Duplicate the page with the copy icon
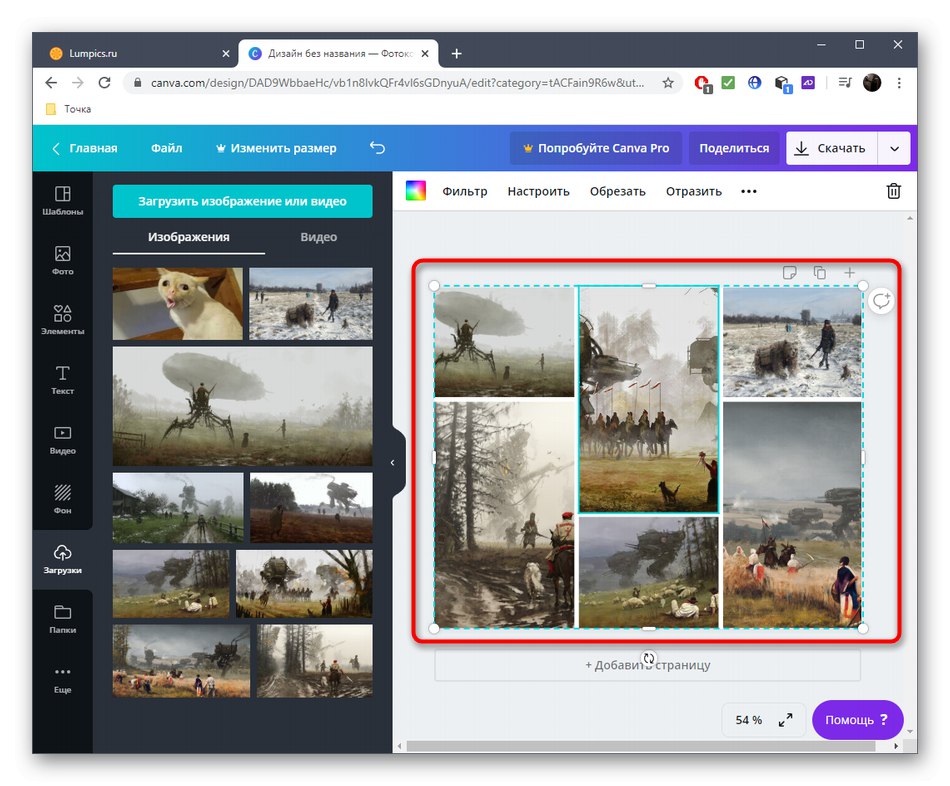The width and height of the screenshot is (950, 786). (820, 273)
